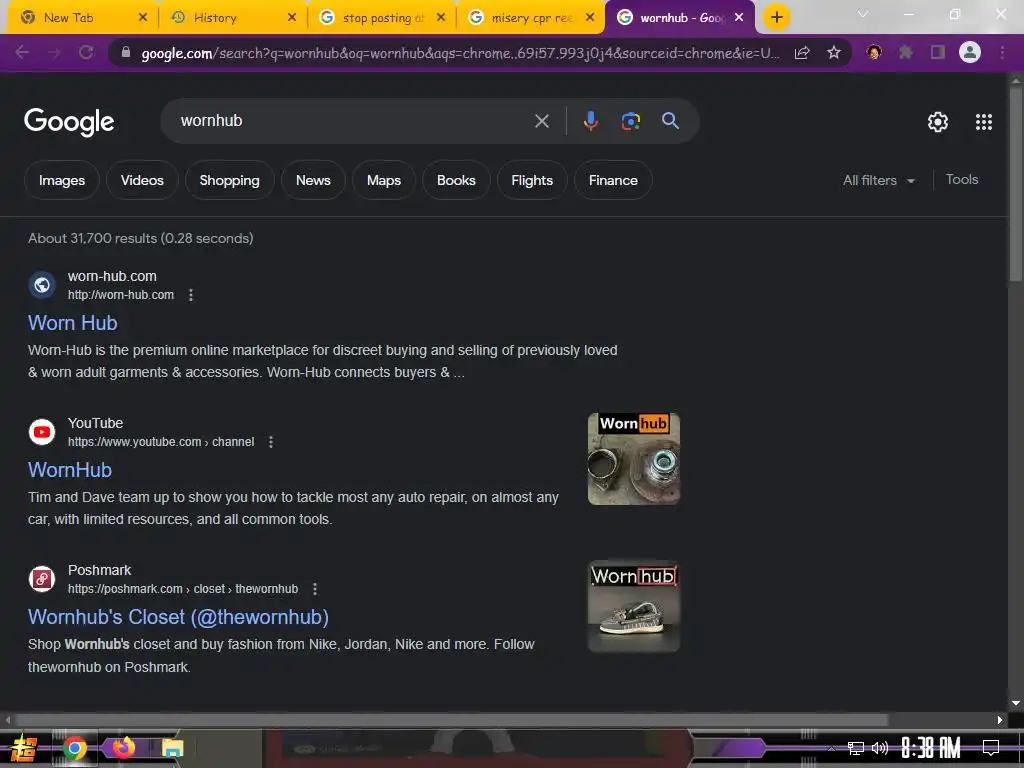Switch to the 'stop posting' tab
Viewport: 1024px width, 768px height.
coord(381,18)
